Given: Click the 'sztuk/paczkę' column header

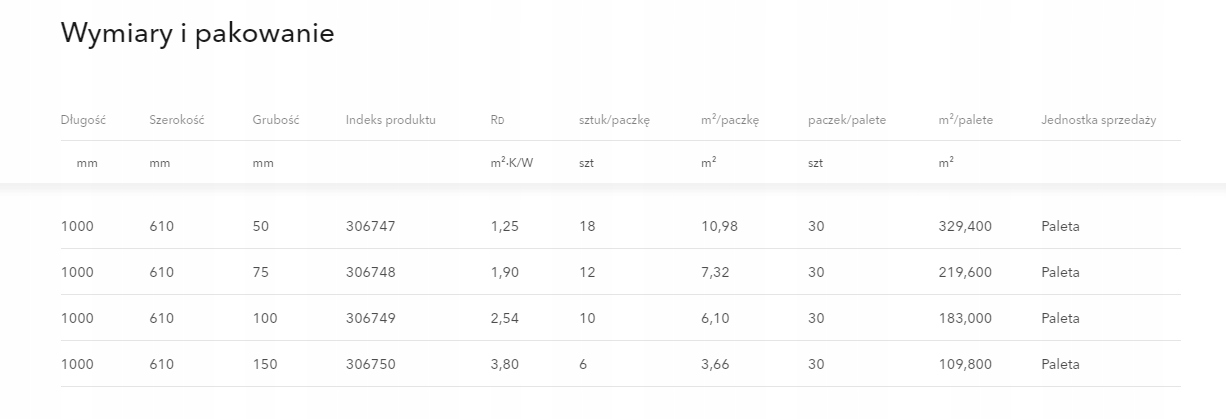Looking at the screenshot, I should click(615, 120).
